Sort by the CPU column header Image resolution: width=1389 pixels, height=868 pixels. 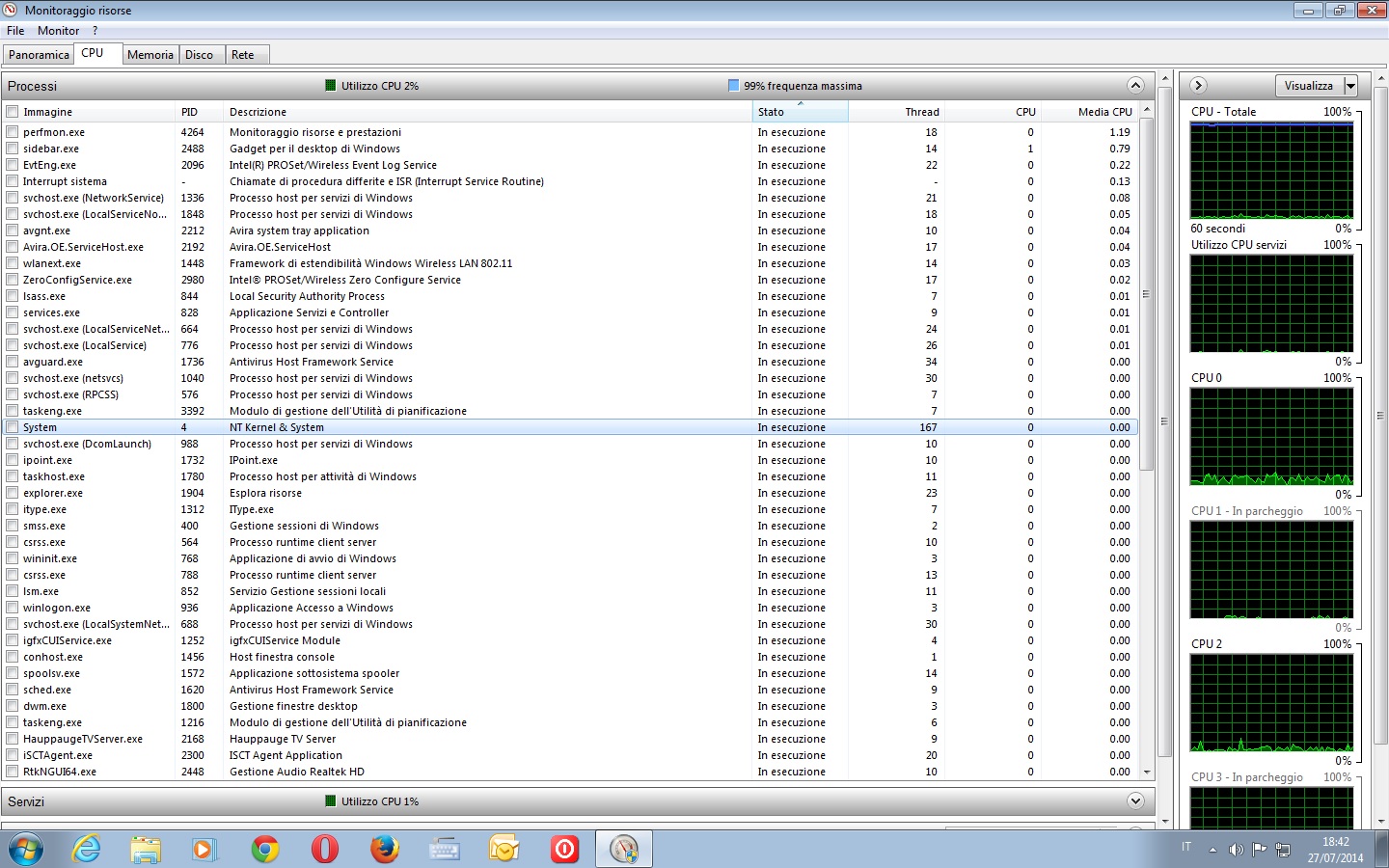[993, 112]
